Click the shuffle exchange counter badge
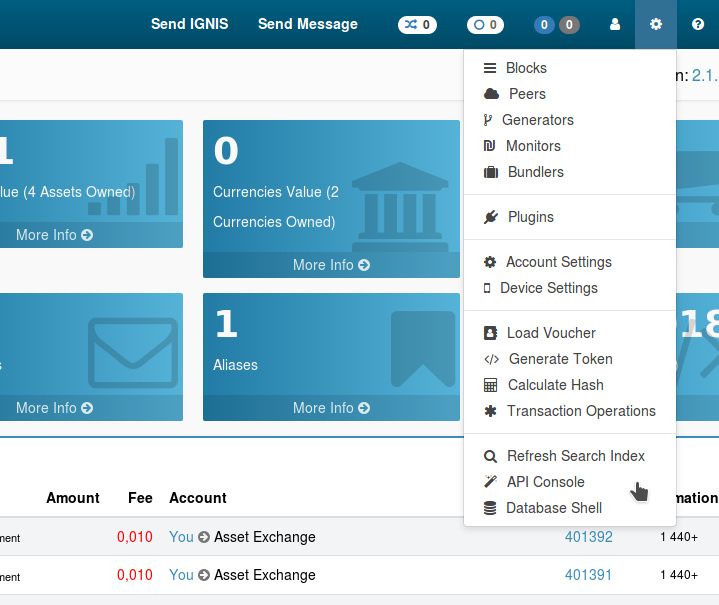Image resolution: width=719 pixels, height=605 pixels. [x=417, y=25]
